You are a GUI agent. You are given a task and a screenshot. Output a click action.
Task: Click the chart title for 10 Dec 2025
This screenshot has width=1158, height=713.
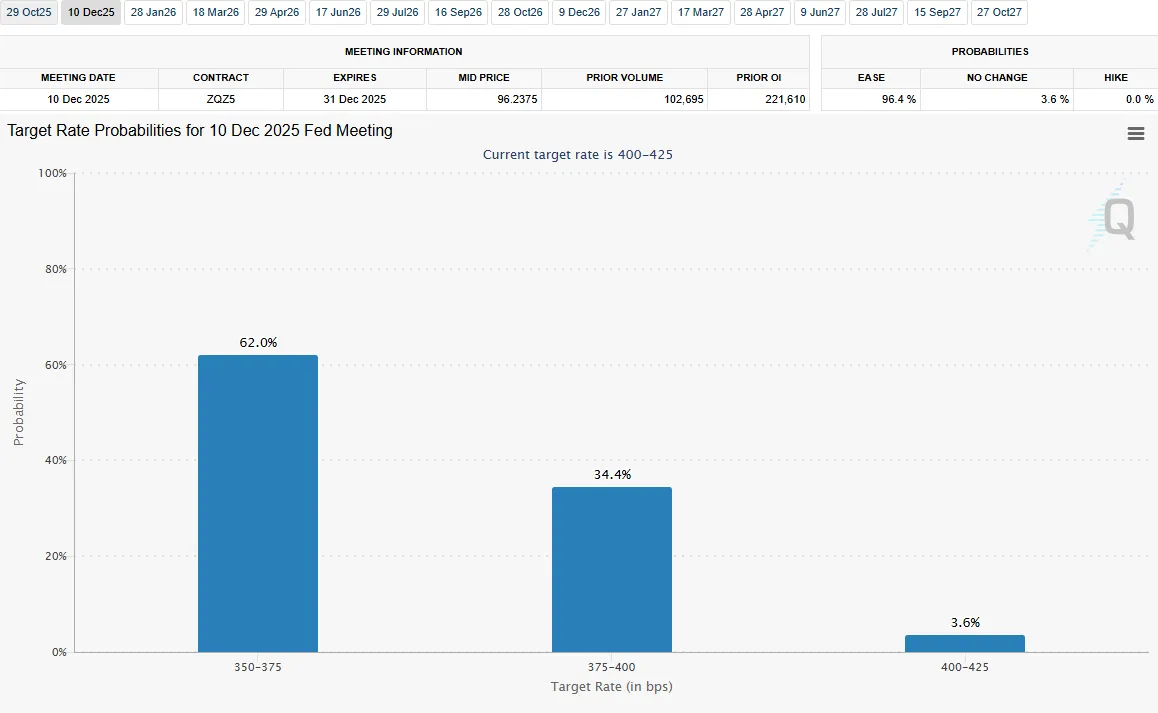coord(200,130)
